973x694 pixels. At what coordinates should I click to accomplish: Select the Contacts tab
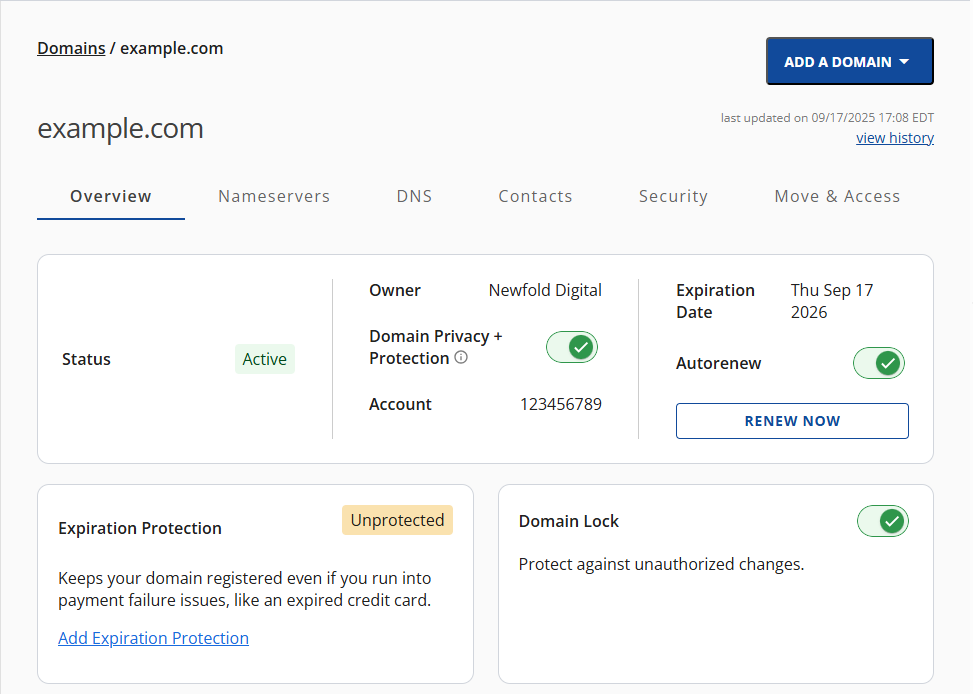point(534,196)
